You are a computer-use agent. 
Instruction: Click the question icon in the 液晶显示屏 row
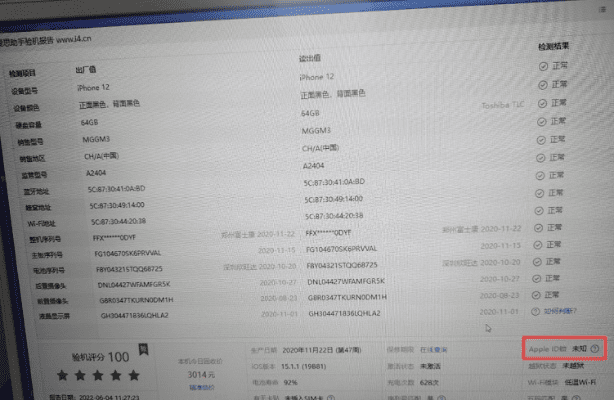coord(535,312)
